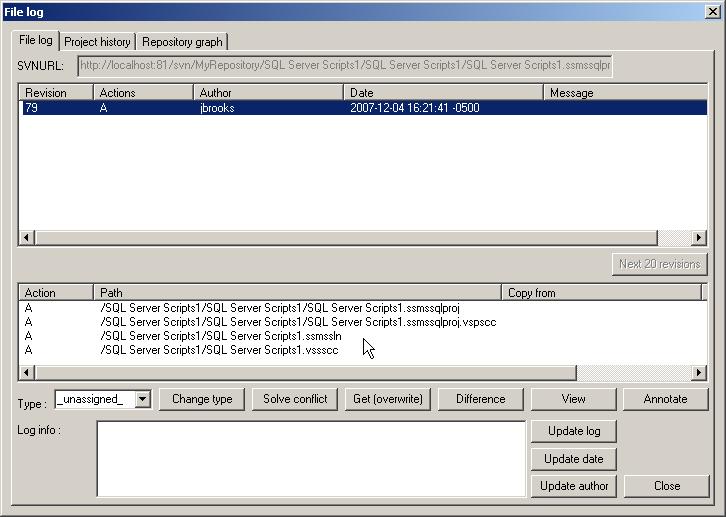The height and width of the screenshot is (517, 726).
Task: Run Annotate on the selected file
Action: pyautogui.click(x=665, y=399)
